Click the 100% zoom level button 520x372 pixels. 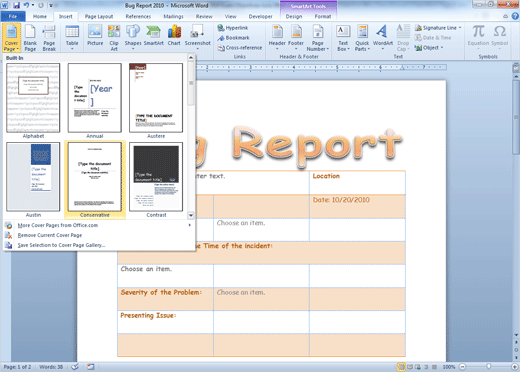(449, 367)
